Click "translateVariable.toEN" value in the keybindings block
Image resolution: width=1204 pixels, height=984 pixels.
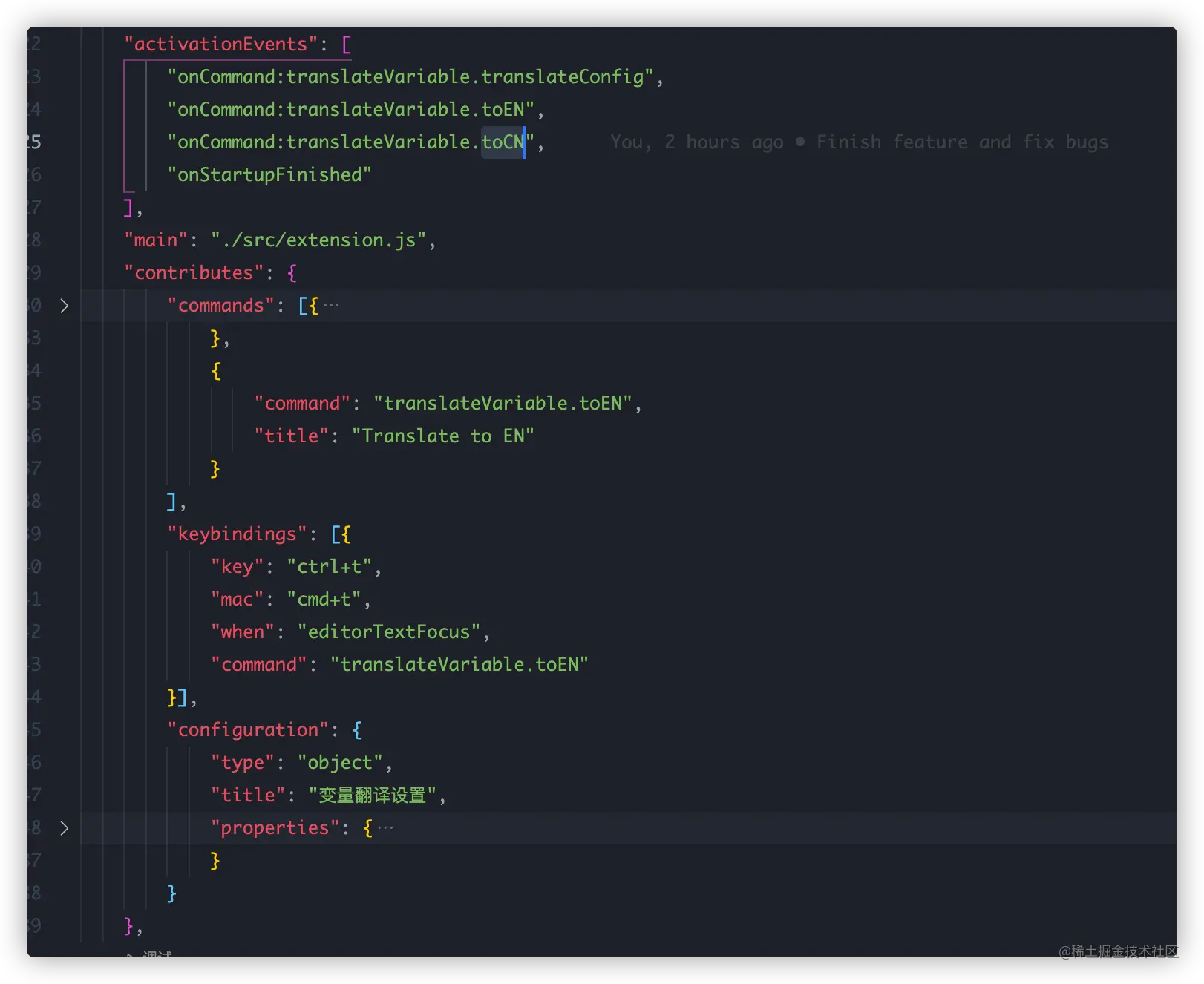tap(459, 665)
